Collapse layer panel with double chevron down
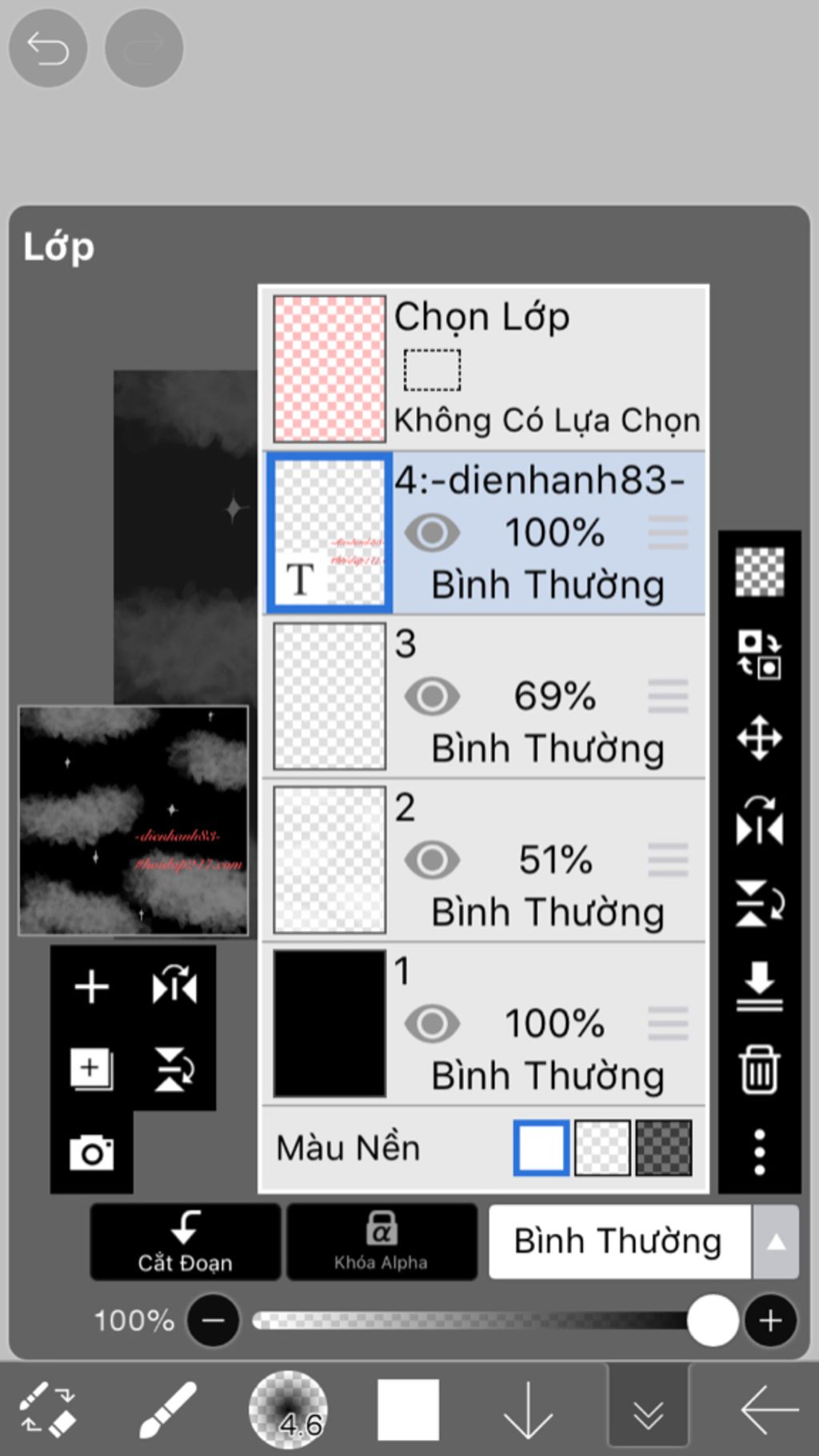Screen dimensions: 819x1456 click(648, 1410)
